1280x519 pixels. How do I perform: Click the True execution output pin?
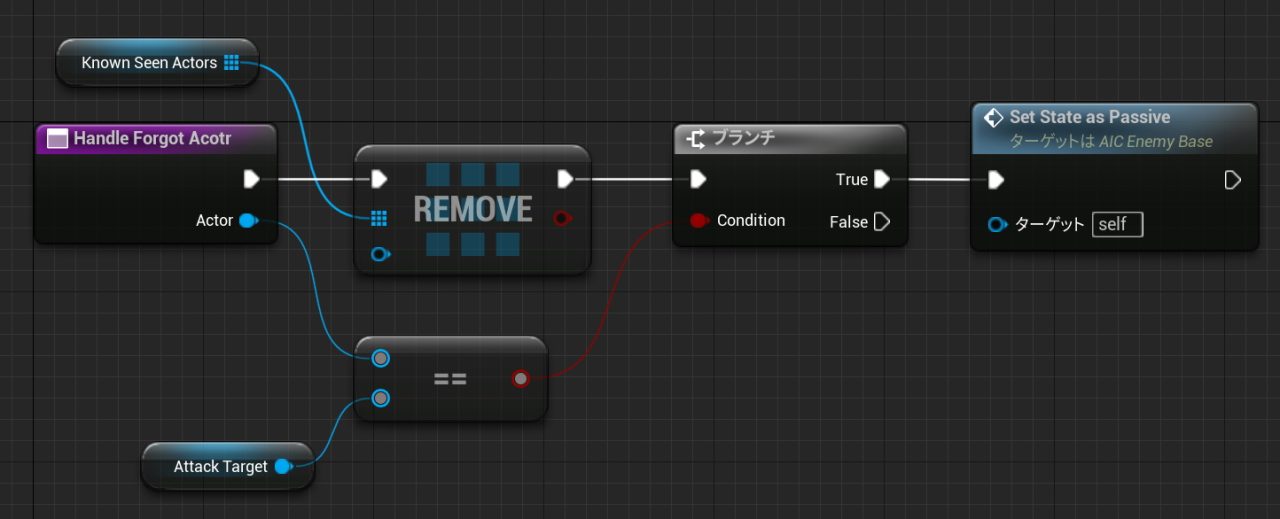pos(881,179)
